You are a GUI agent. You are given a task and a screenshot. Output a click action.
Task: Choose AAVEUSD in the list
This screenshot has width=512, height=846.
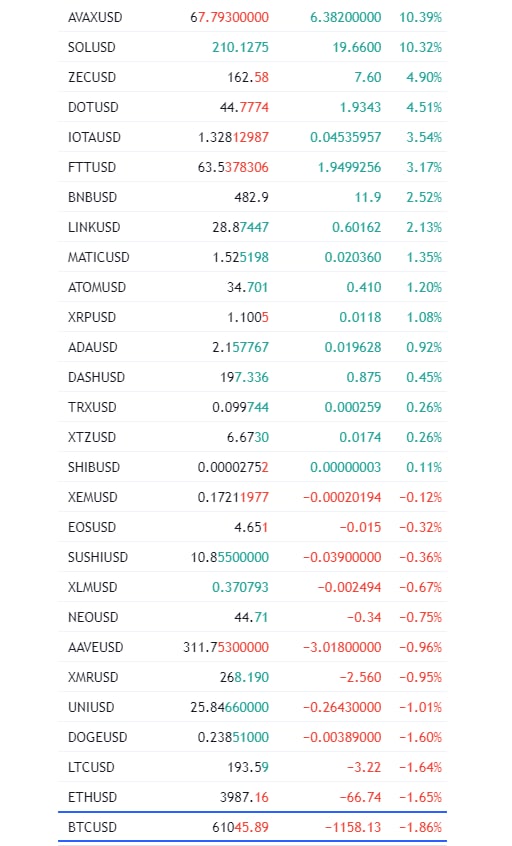tap(252, 647)
